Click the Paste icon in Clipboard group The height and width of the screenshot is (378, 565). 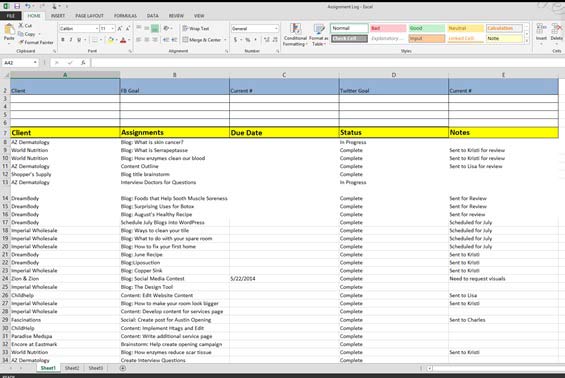click(9, 30)
